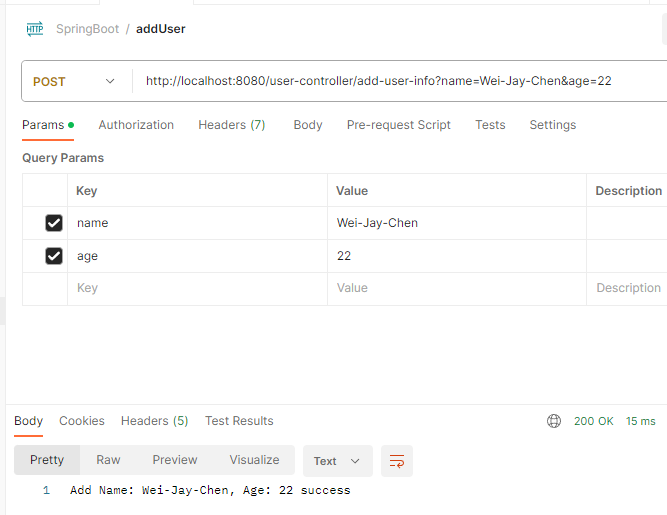The height and width of the screenshot is (515, 667).
Task: Click the request URL input field
Action: coord(400,81)
